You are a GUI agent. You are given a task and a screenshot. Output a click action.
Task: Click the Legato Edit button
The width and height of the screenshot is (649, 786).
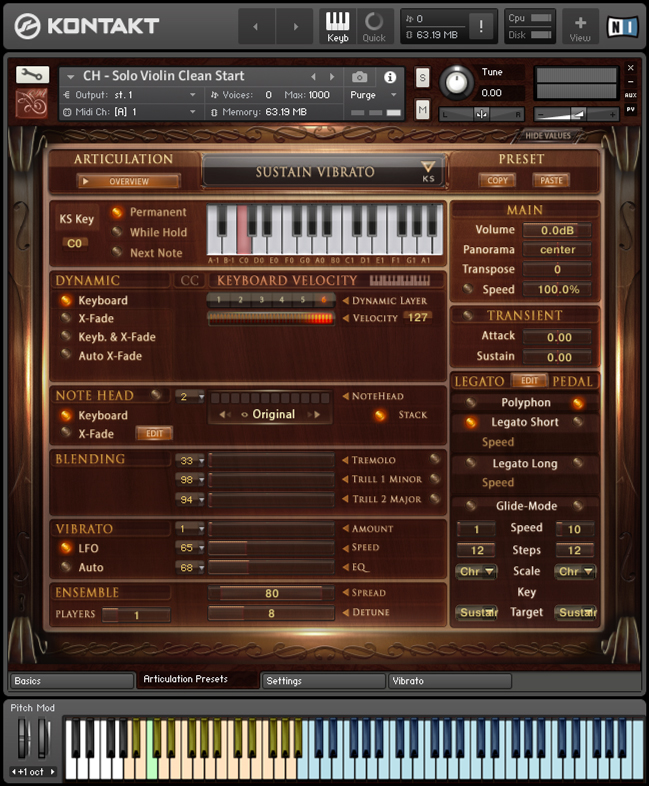[529, 381]
